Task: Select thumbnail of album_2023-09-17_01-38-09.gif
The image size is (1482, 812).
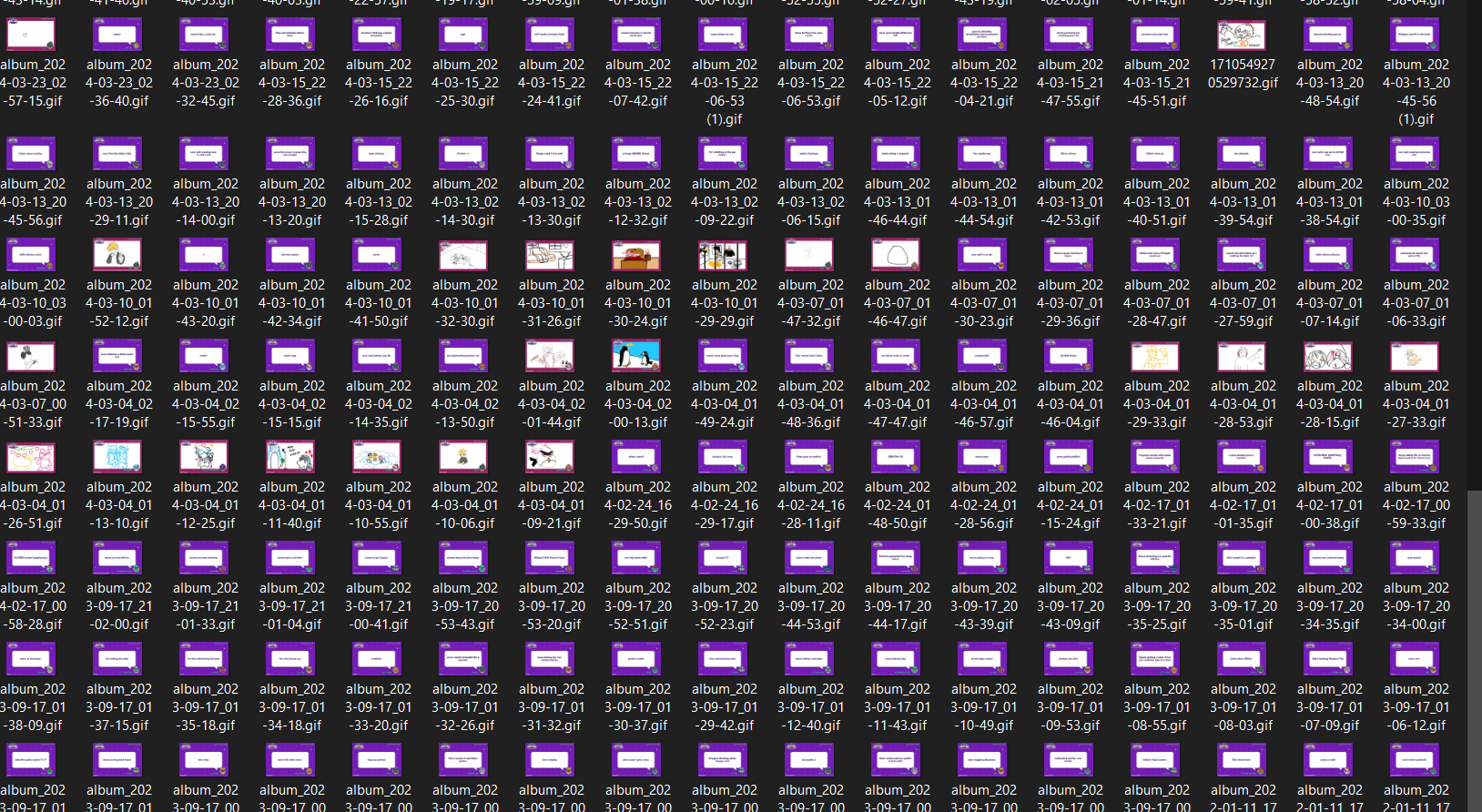Action: 31,659
